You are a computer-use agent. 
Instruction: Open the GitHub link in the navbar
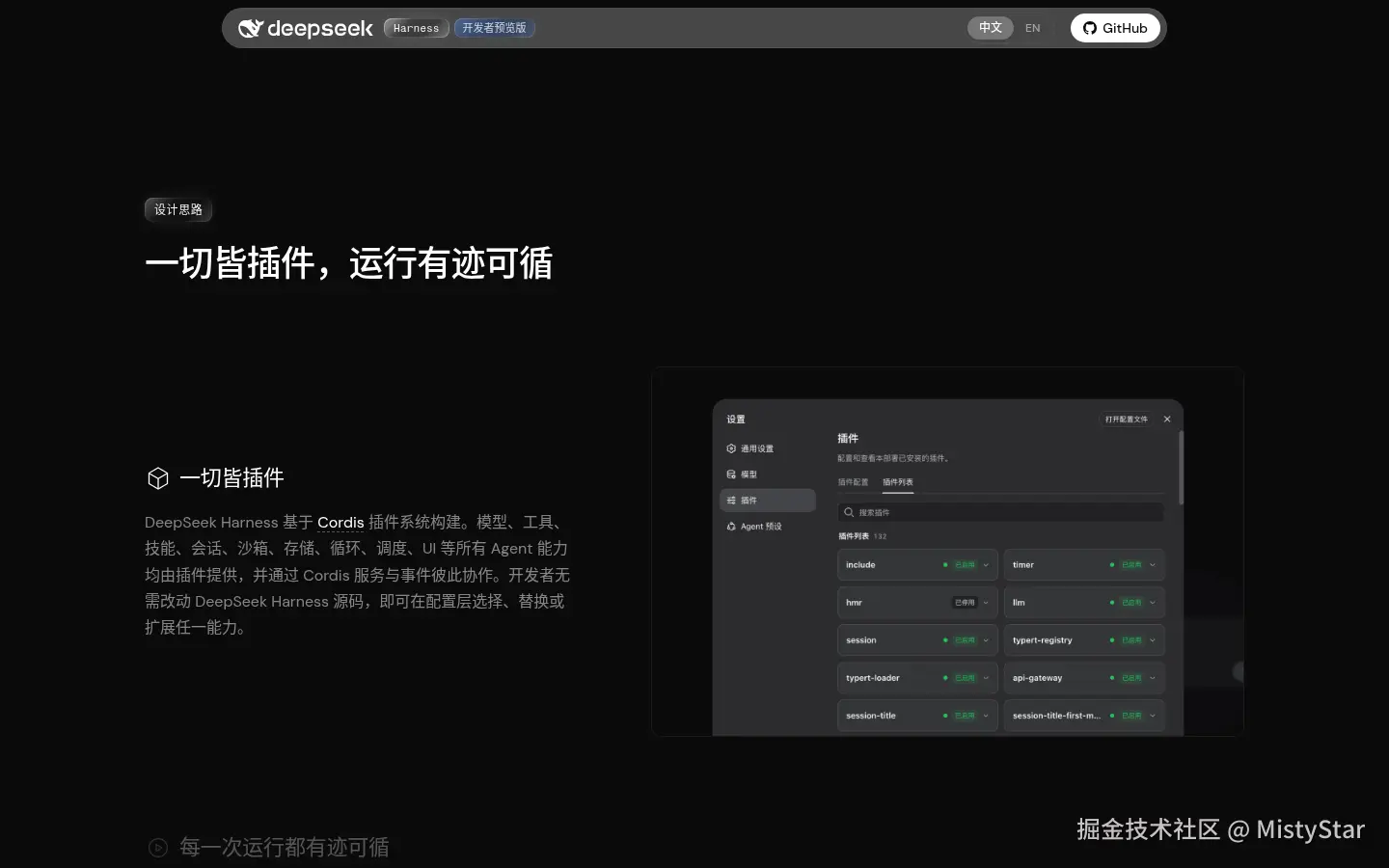1115,28
